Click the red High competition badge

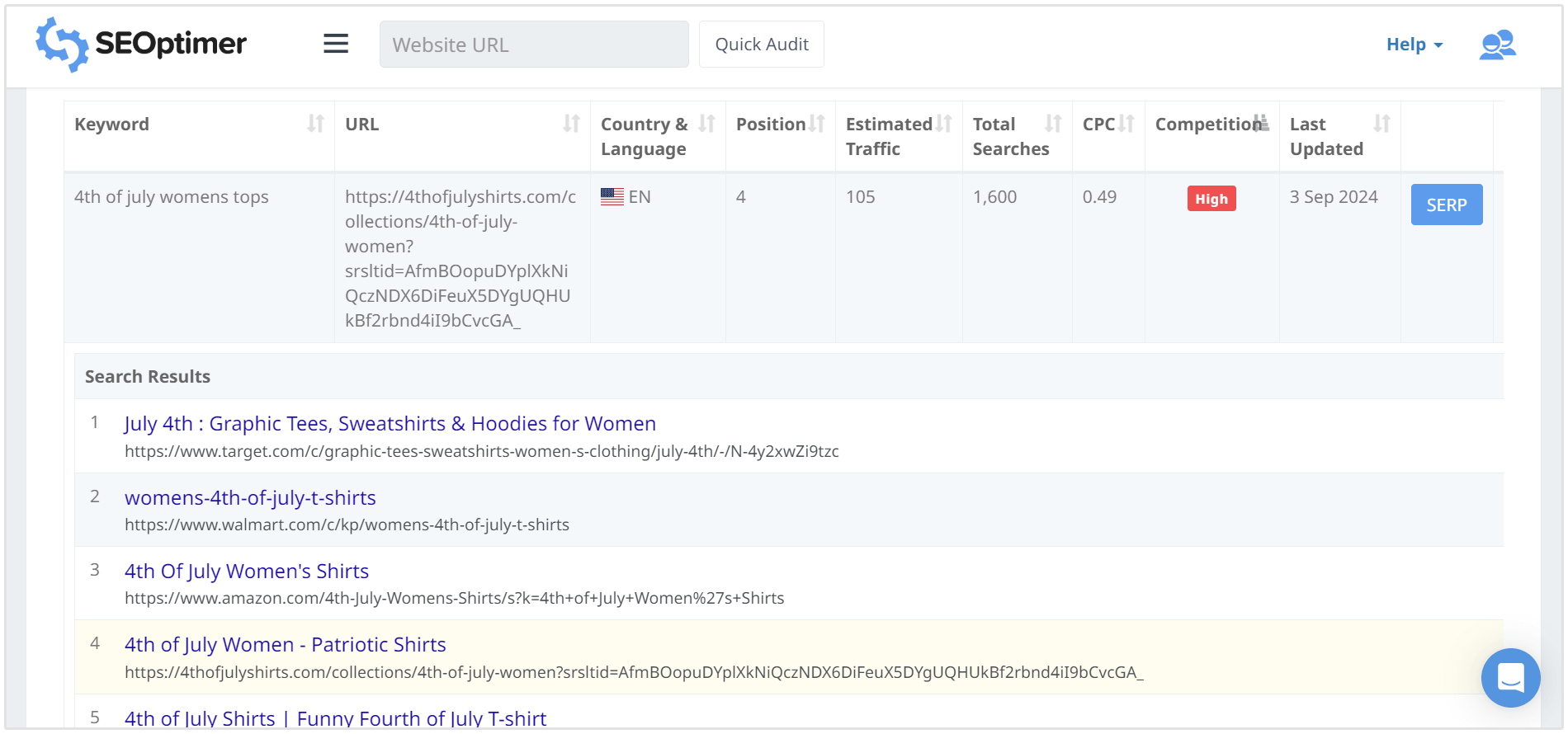(x=1211, y=199)
